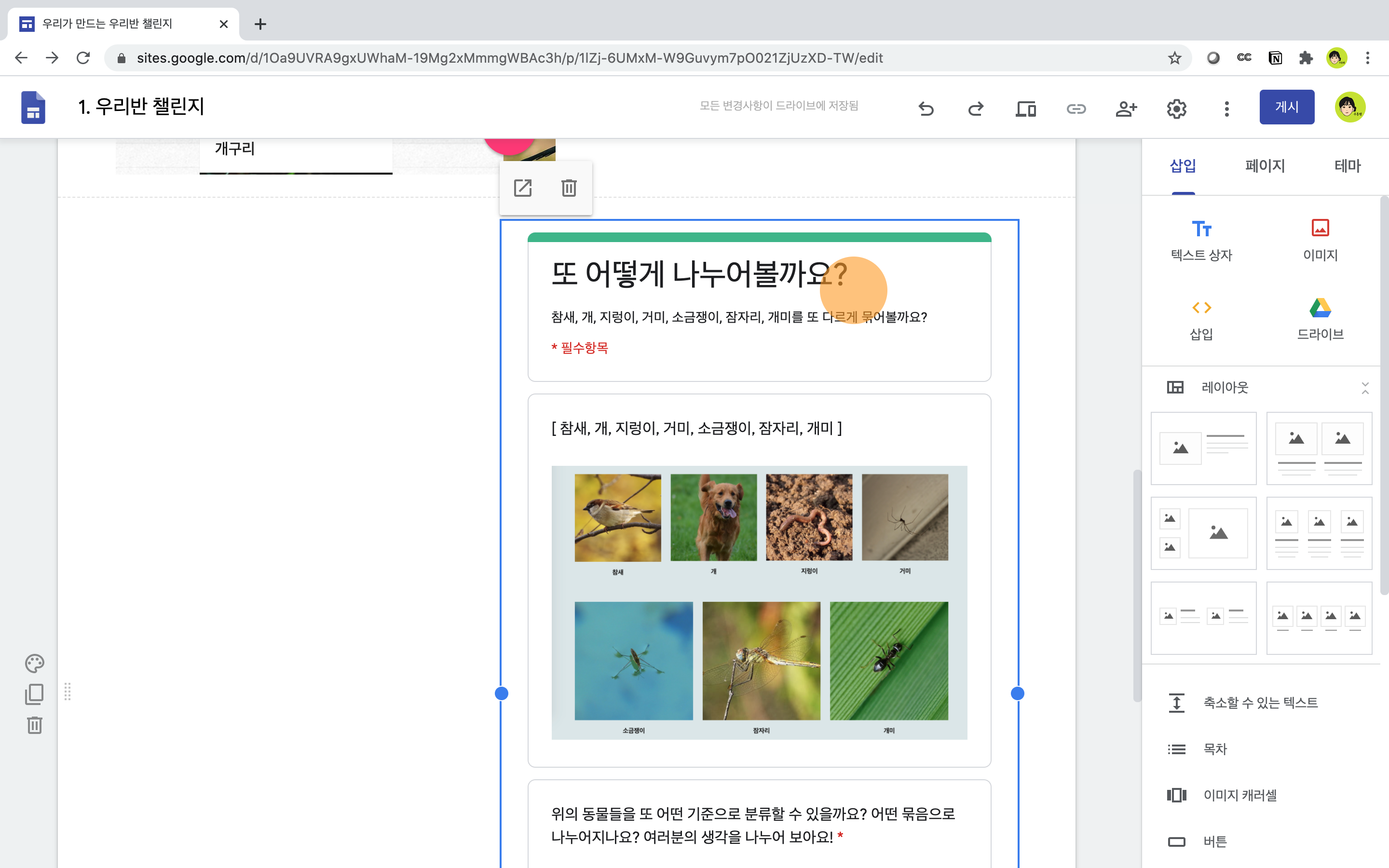Insert from Drive
1389x868 pixels.
[x=1320, y=319]
